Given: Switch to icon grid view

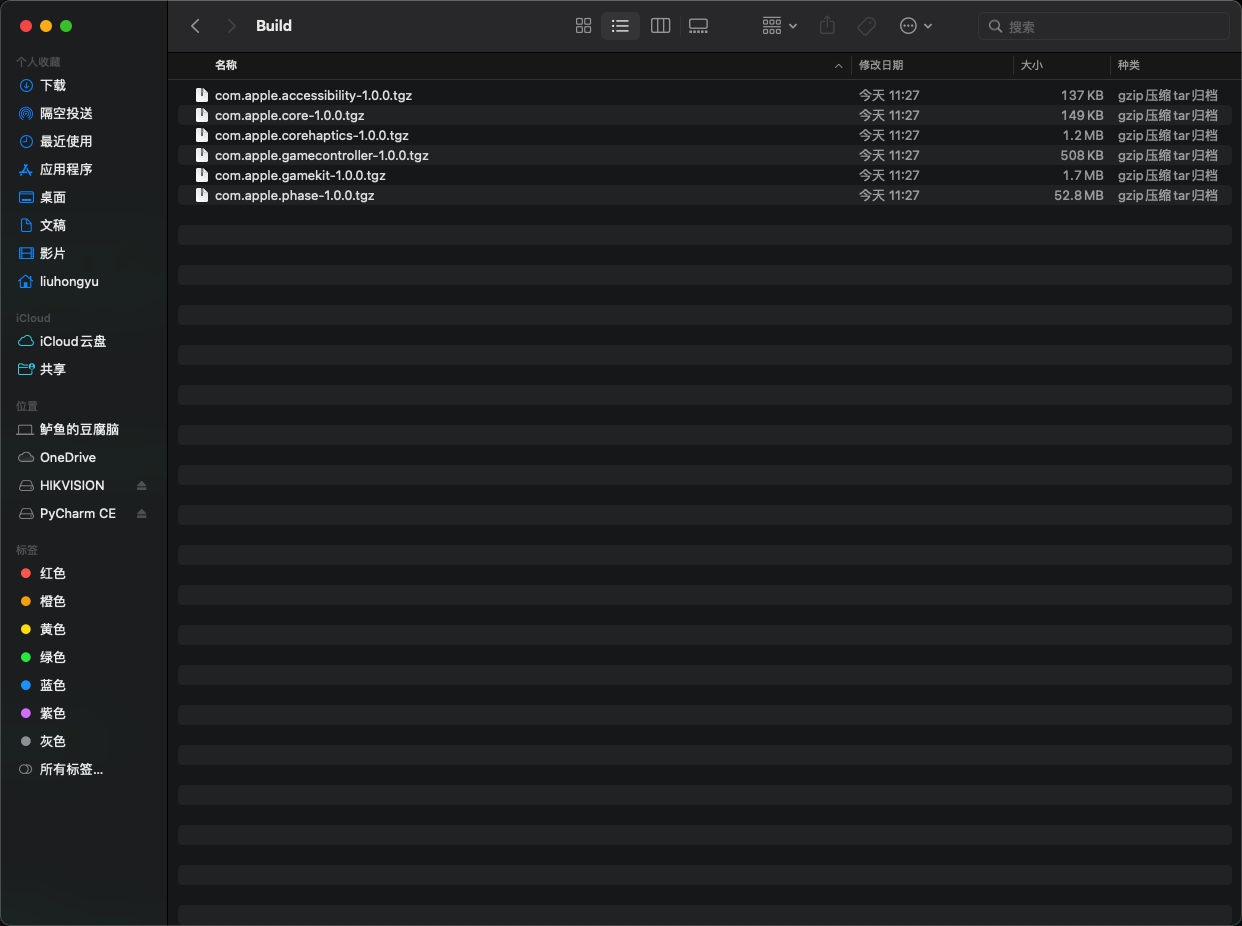Looking at the screenshot, I should coord(584,26).
